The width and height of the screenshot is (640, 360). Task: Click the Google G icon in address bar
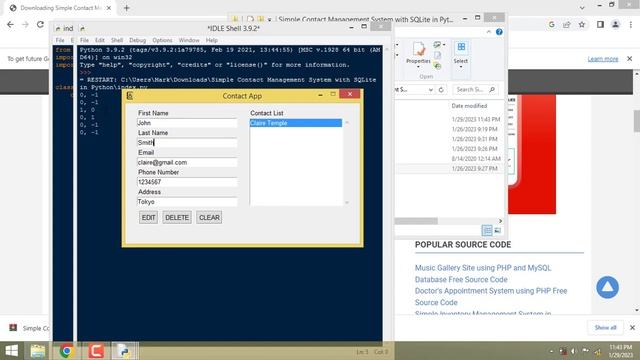click(552, 24)
